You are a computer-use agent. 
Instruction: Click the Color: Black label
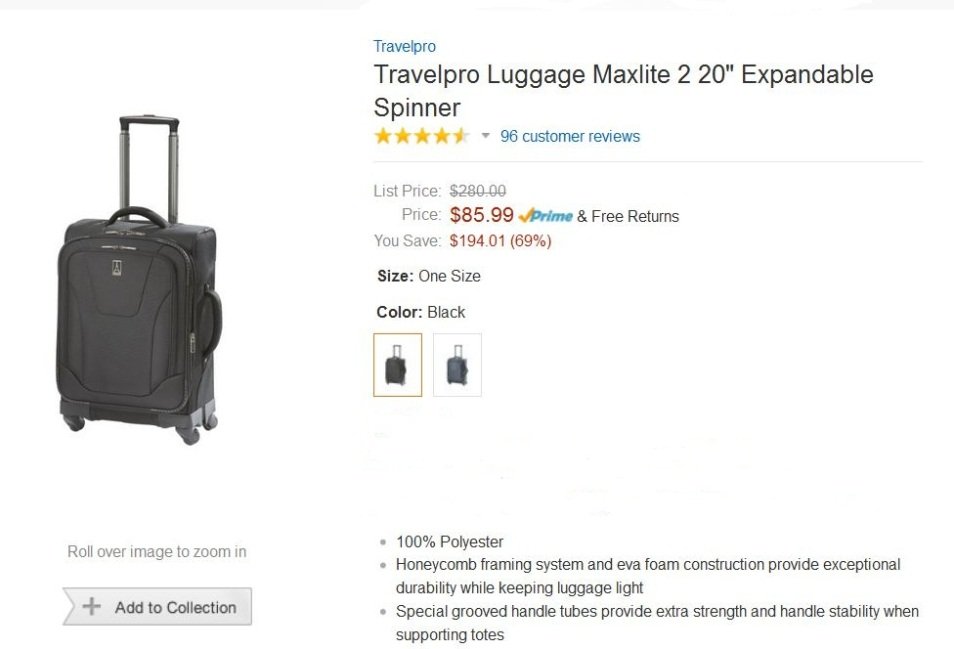click(421, 312)
